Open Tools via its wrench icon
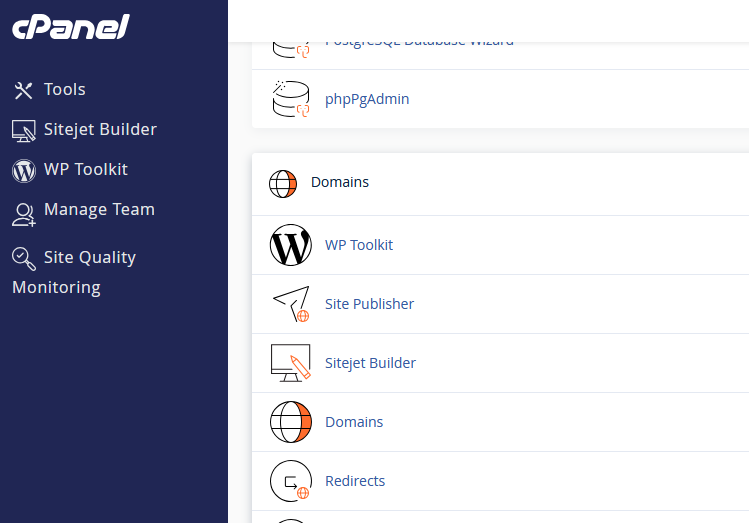 coord(23,90)
